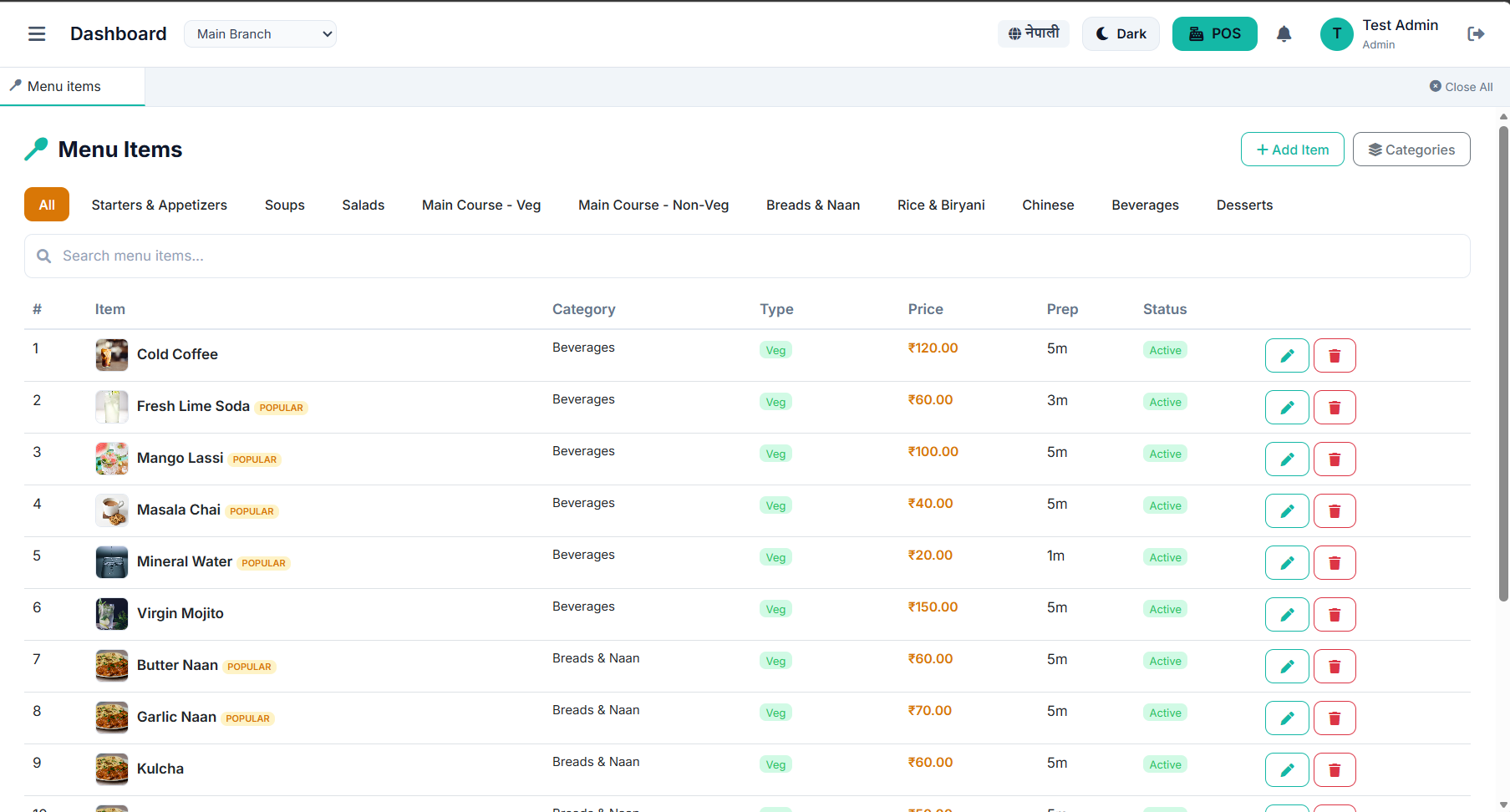This screenshot has height=812, width=1510.
Task: Open the hamburger sidebar menu
Action: [37, 33]
